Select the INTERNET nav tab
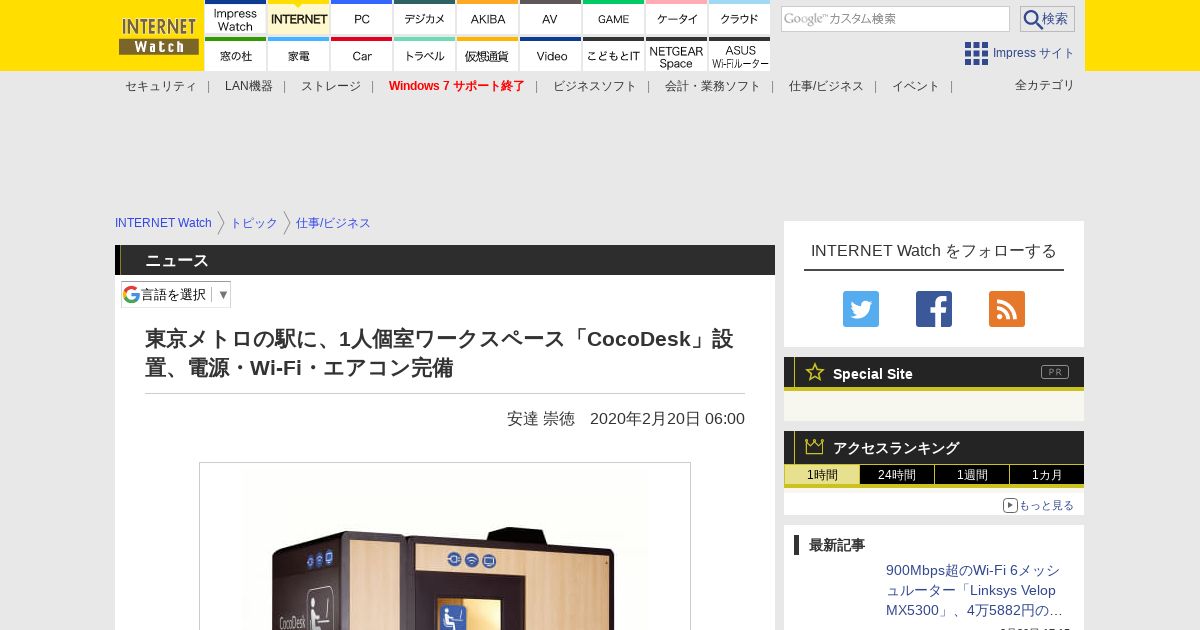 299,18
